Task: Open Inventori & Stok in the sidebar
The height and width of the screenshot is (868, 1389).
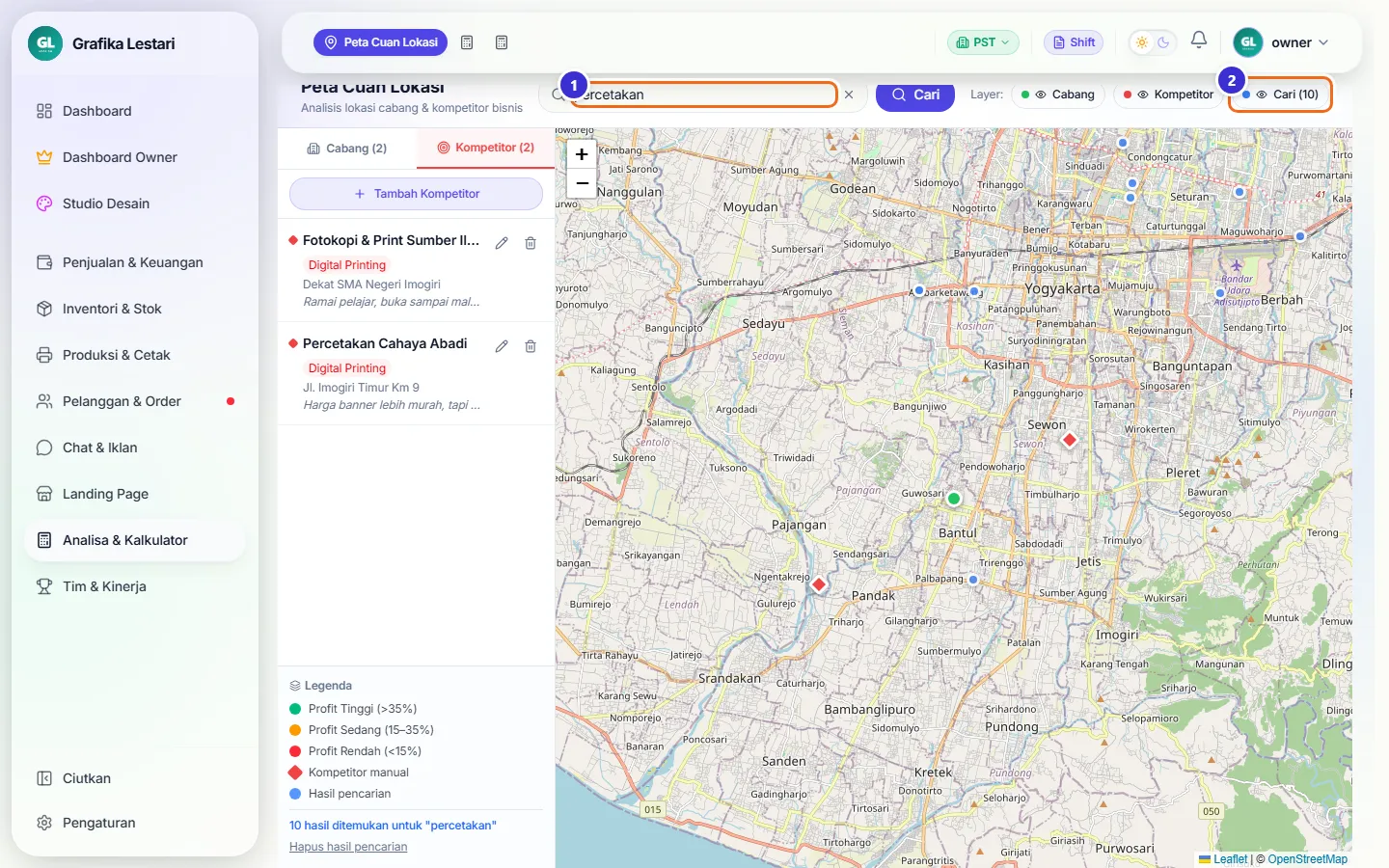Action: click(x=135, y=309)
